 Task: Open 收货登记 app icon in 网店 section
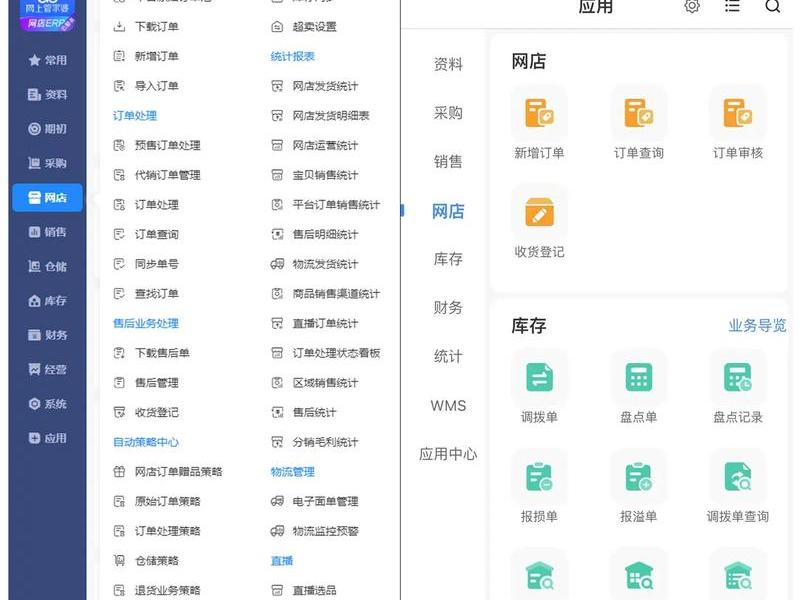pos(539,212)
